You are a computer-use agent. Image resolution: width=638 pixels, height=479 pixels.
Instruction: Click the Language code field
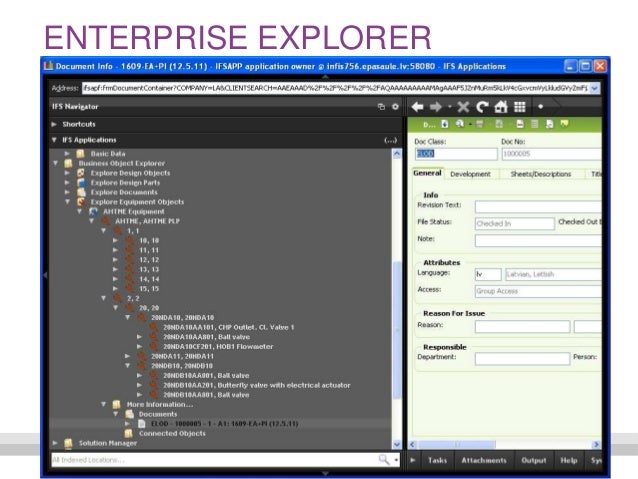(x=488, y=274)
